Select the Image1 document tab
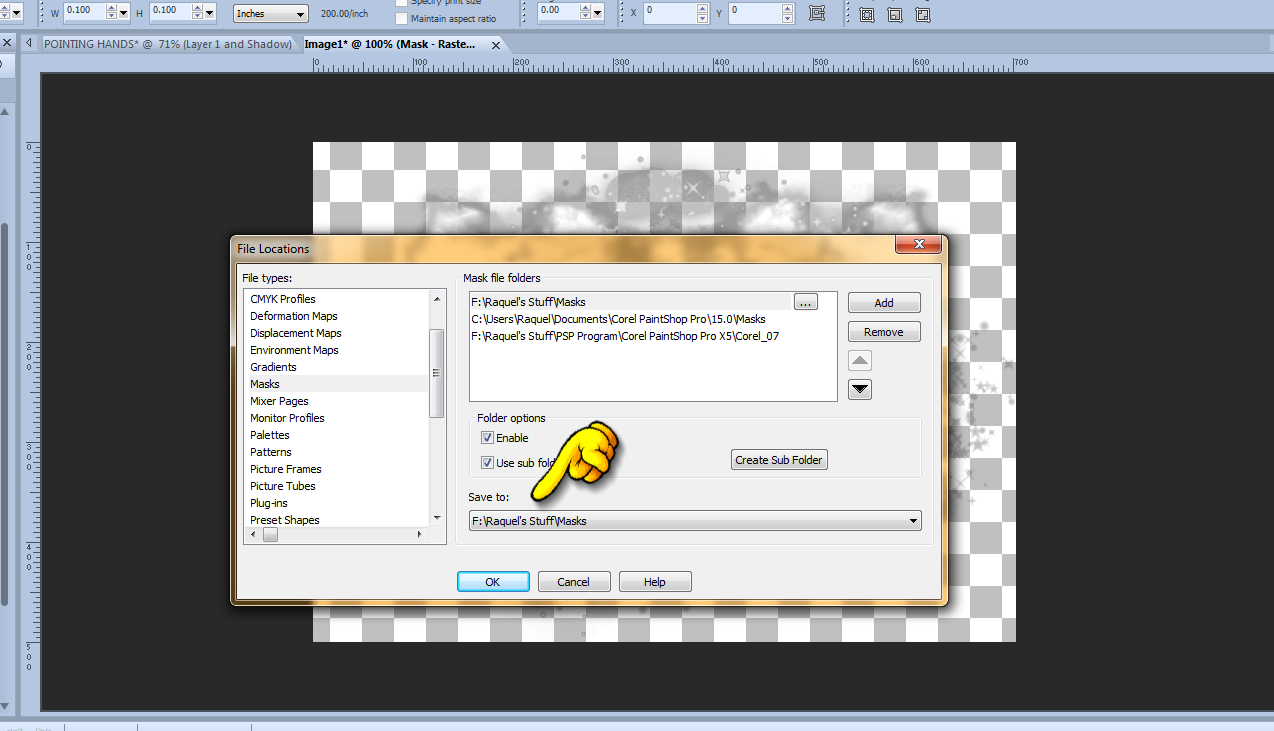The image size is (1274, 731). click(390, 44)
